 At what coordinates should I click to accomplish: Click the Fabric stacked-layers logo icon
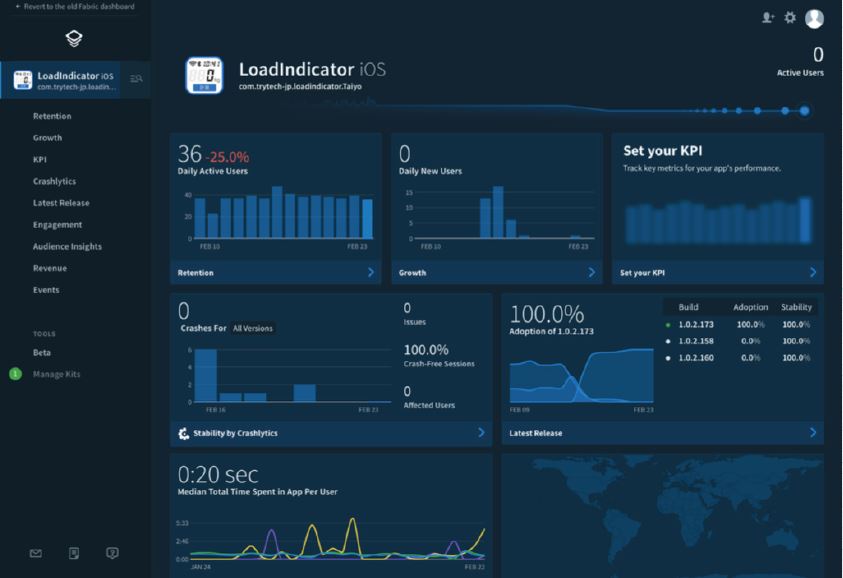tap(74, 39)
